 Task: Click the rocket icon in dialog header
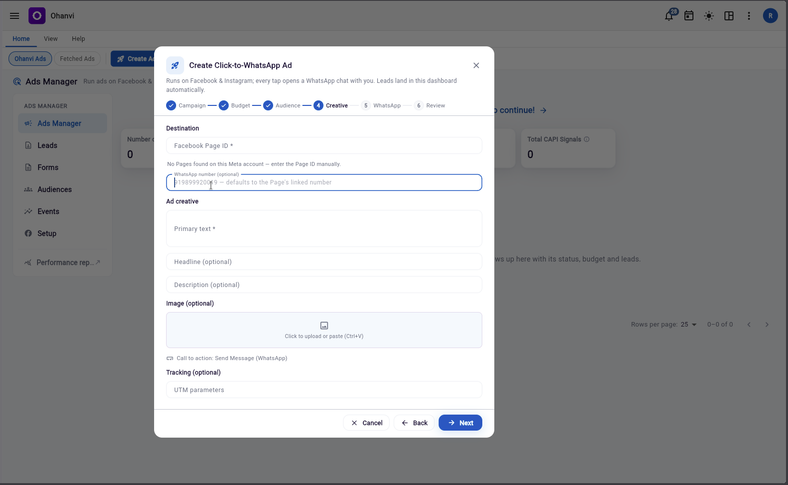[x=175, y=65]
